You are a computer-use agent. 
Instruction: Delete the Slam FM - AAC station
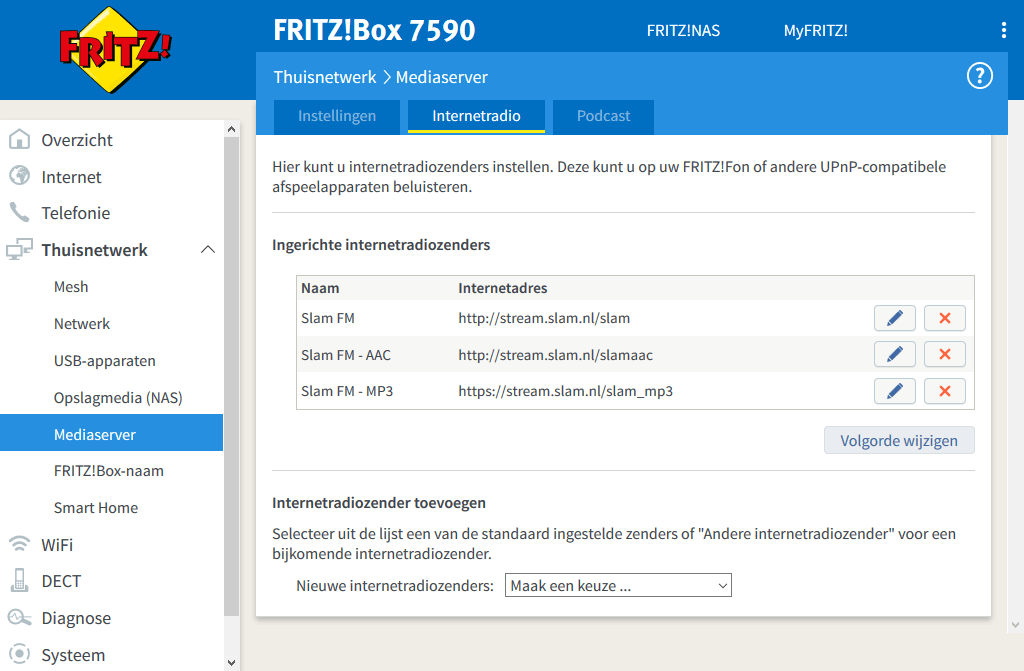click(945, 354)
